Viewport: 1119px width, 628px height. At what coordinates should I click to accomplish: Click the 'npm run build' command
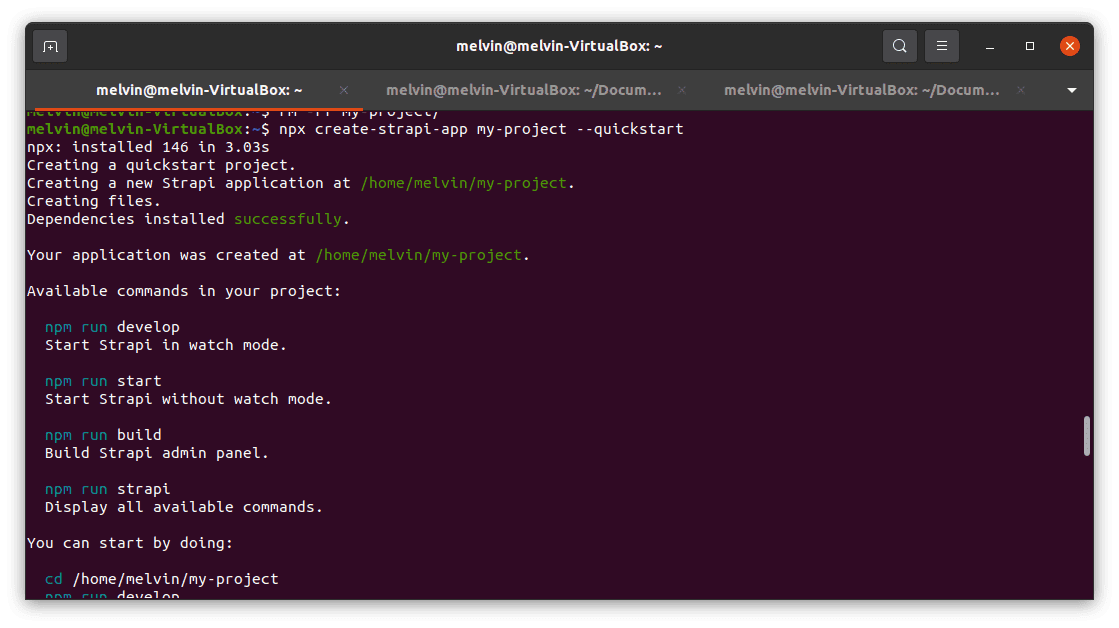coord(103,435)
